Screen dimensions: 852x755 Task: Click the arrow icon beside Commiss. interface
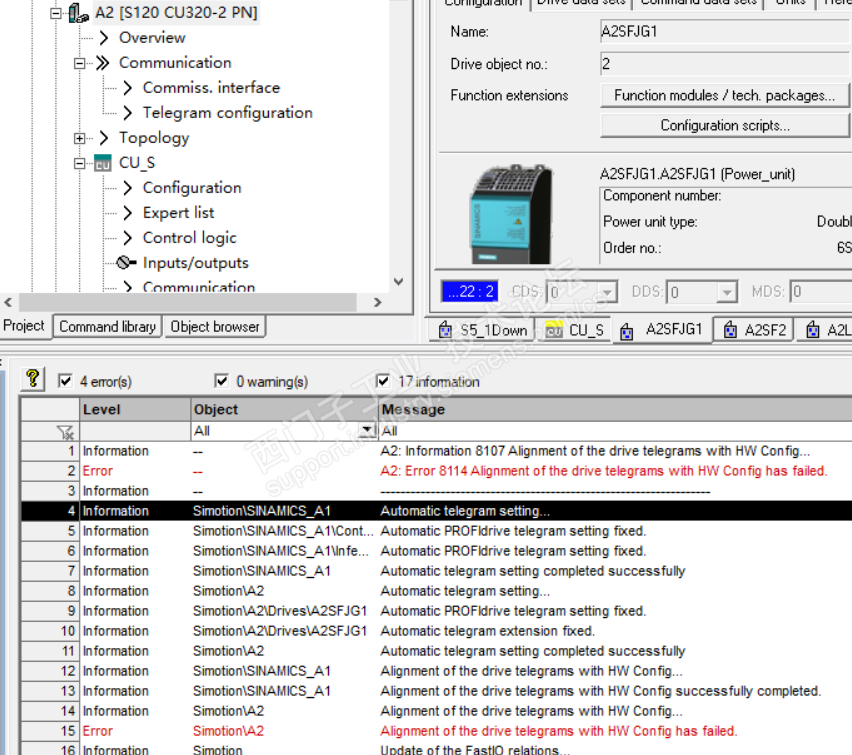click(127, 88)
